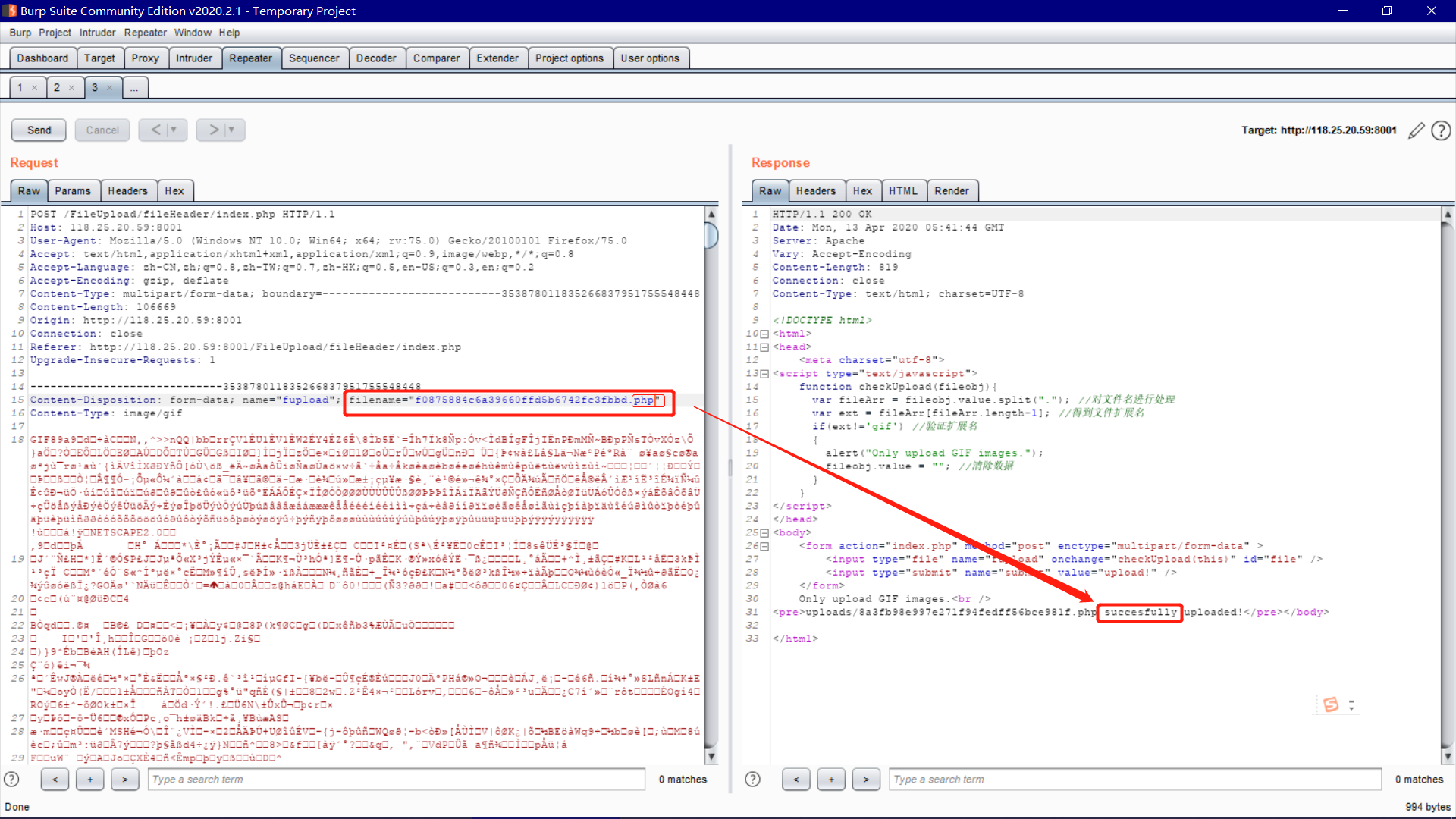This screenshot has width=1456, height=819.
Task: Click the request search term field
Action: (x=397, y=780)
